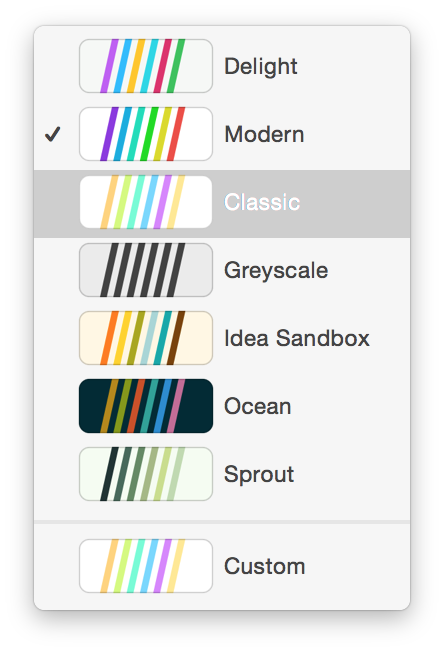Select the Delight theme swatch
This screenshot has height=652, width=444.
point(146,66)
